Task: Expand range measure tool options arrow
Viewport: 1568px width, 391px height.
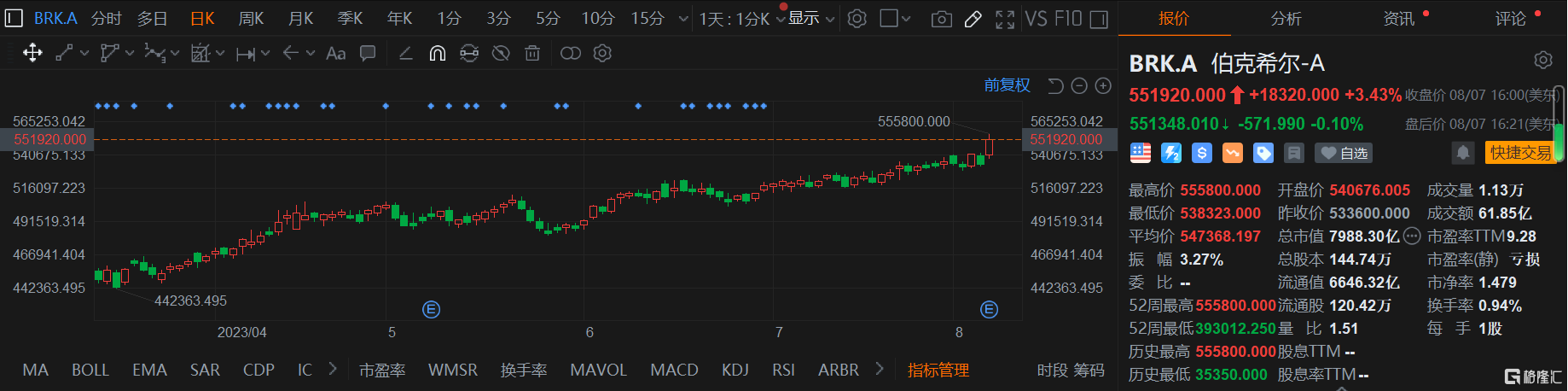Action: [265, 54]
